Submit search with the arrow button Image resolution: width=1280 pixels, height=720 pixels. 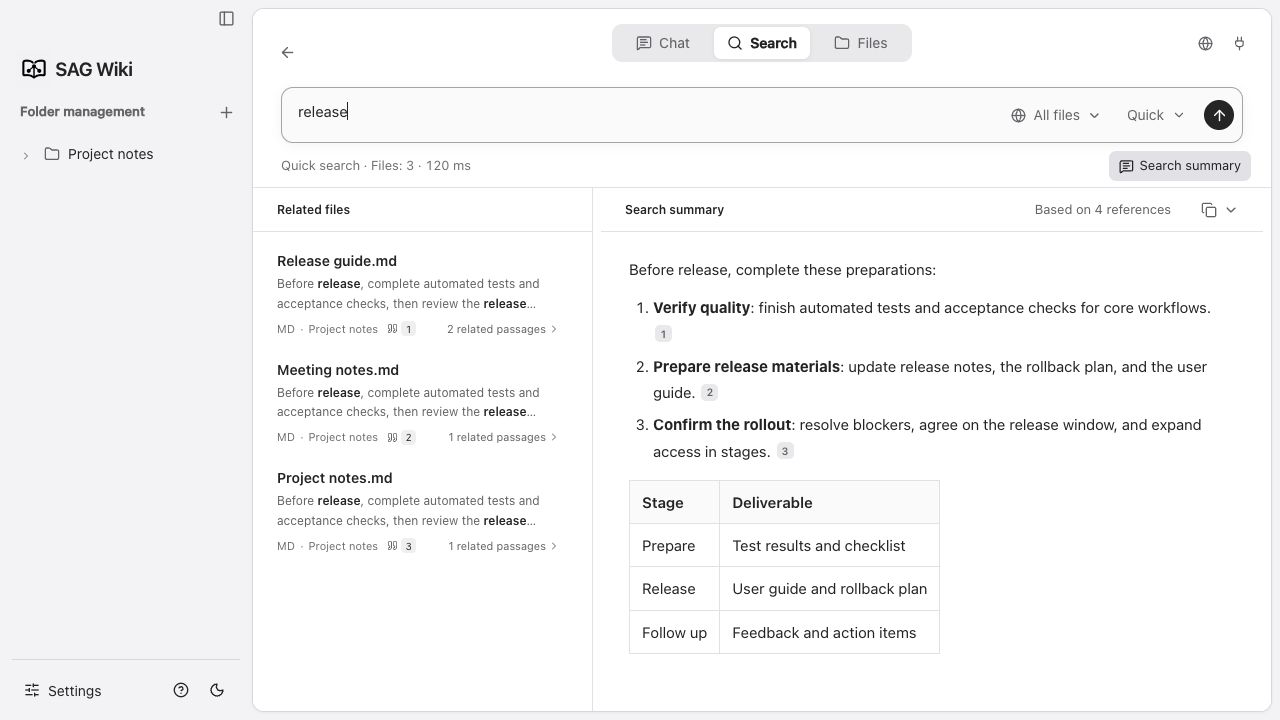coord(1218,115)
